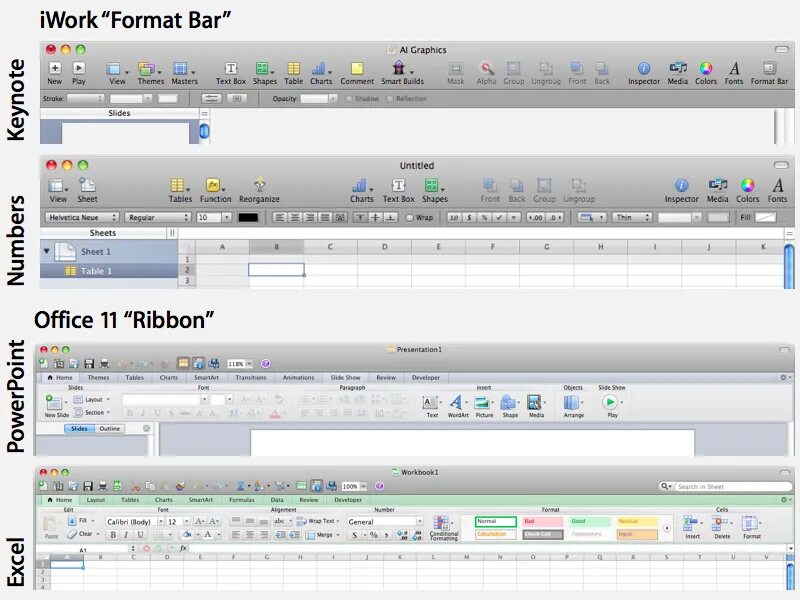Image resolution: width=800 pixels, height=600 pixels.
Task: Click the Sheet icon in Numbers toolbar
Action: (x=87, y=185)
